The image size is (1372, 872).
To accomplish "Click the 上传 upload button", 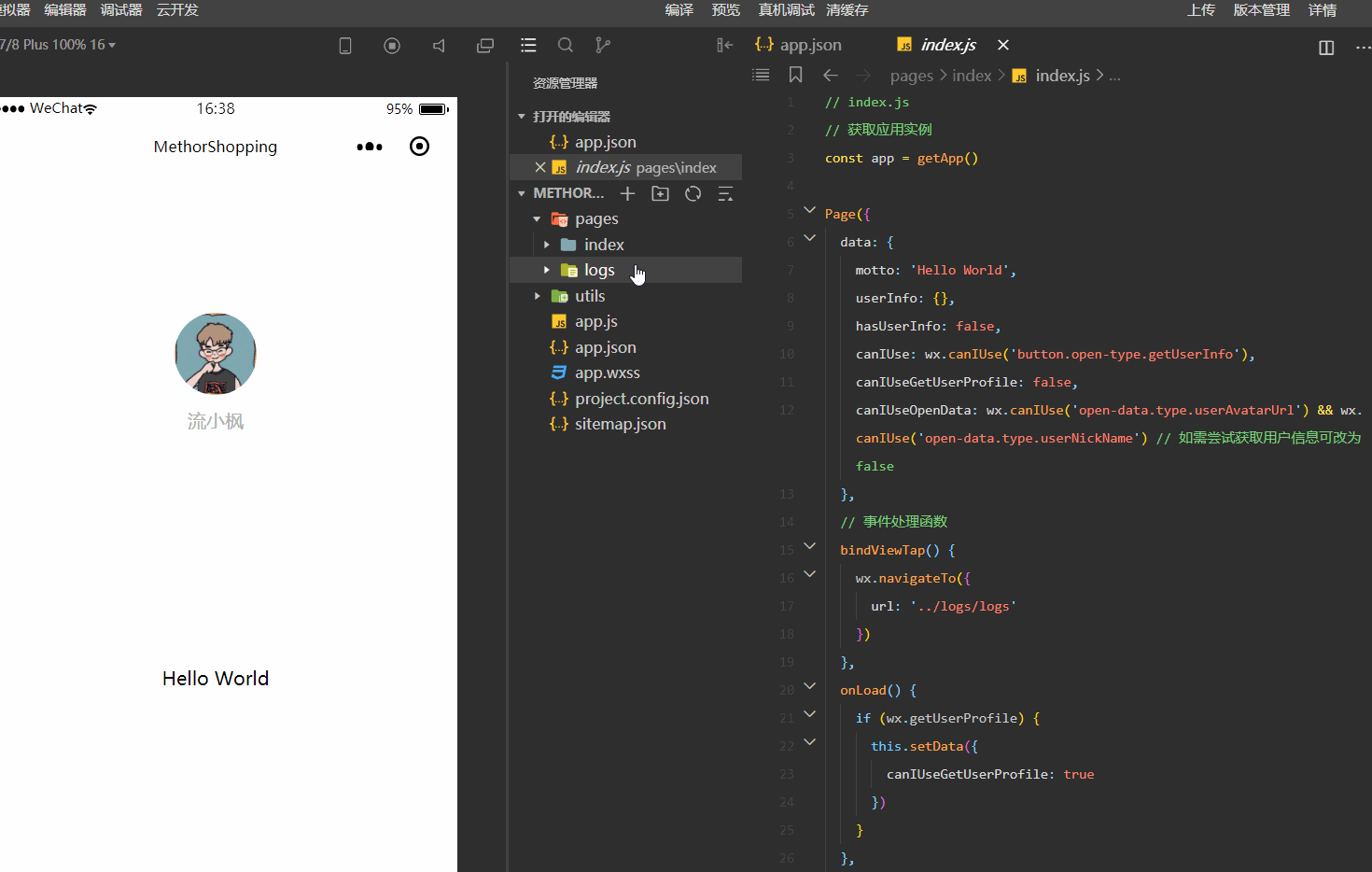I will pos(1201,10).
